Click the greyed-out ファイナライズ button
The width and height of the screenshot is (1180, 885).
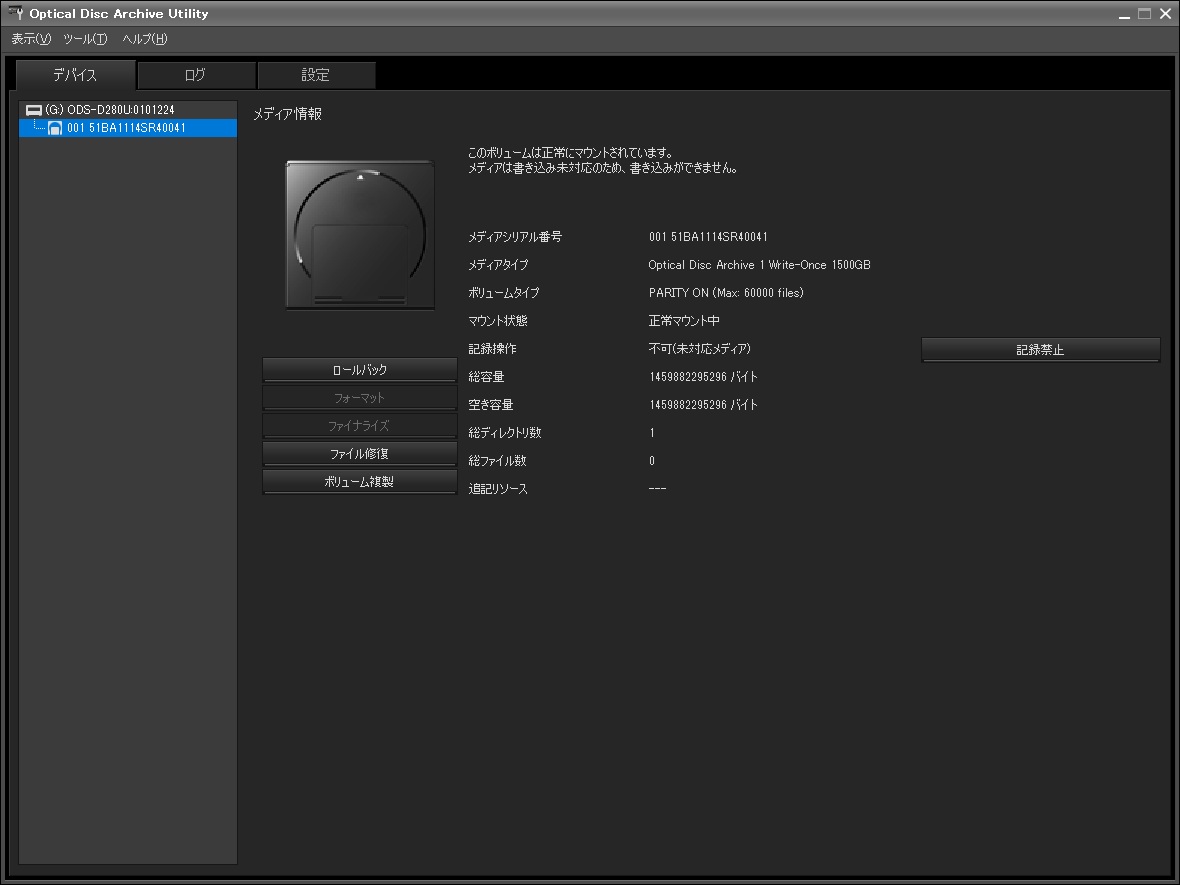tap(360, 426)
